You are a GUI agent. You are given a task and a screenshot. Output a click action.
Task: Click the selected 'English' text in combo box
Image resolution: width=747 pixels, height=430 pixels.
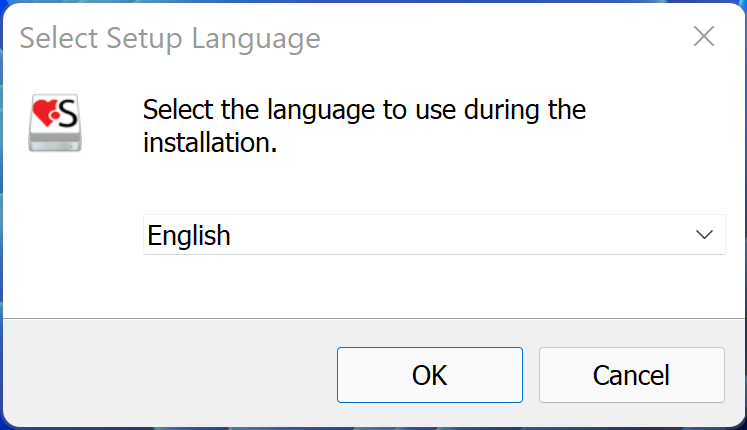coord(189,236)
